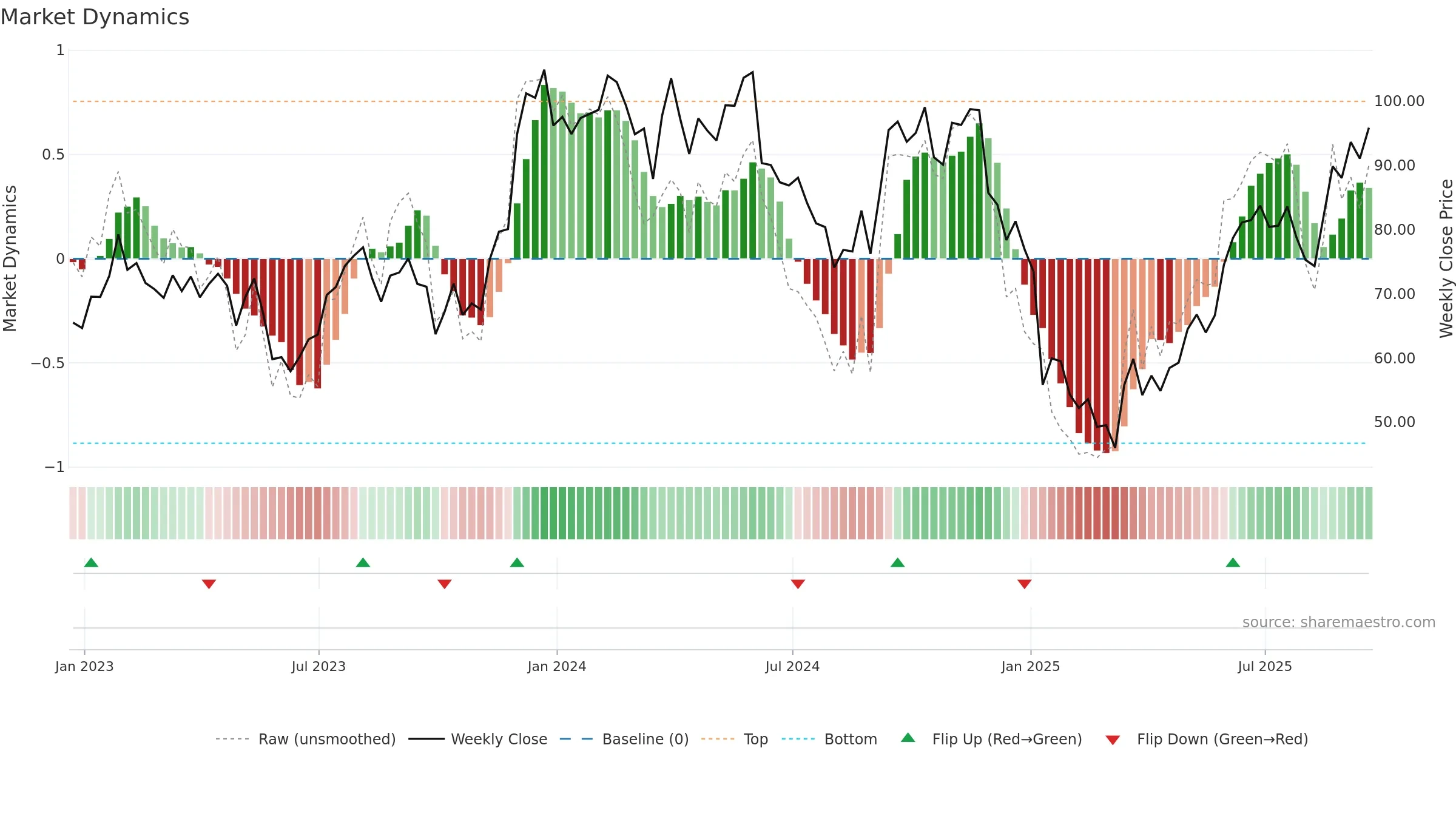This screenshot has width=1456, height=819.
Task: Click the flip-down triangle near Oct 2023
Action: [x=444, y=584]
